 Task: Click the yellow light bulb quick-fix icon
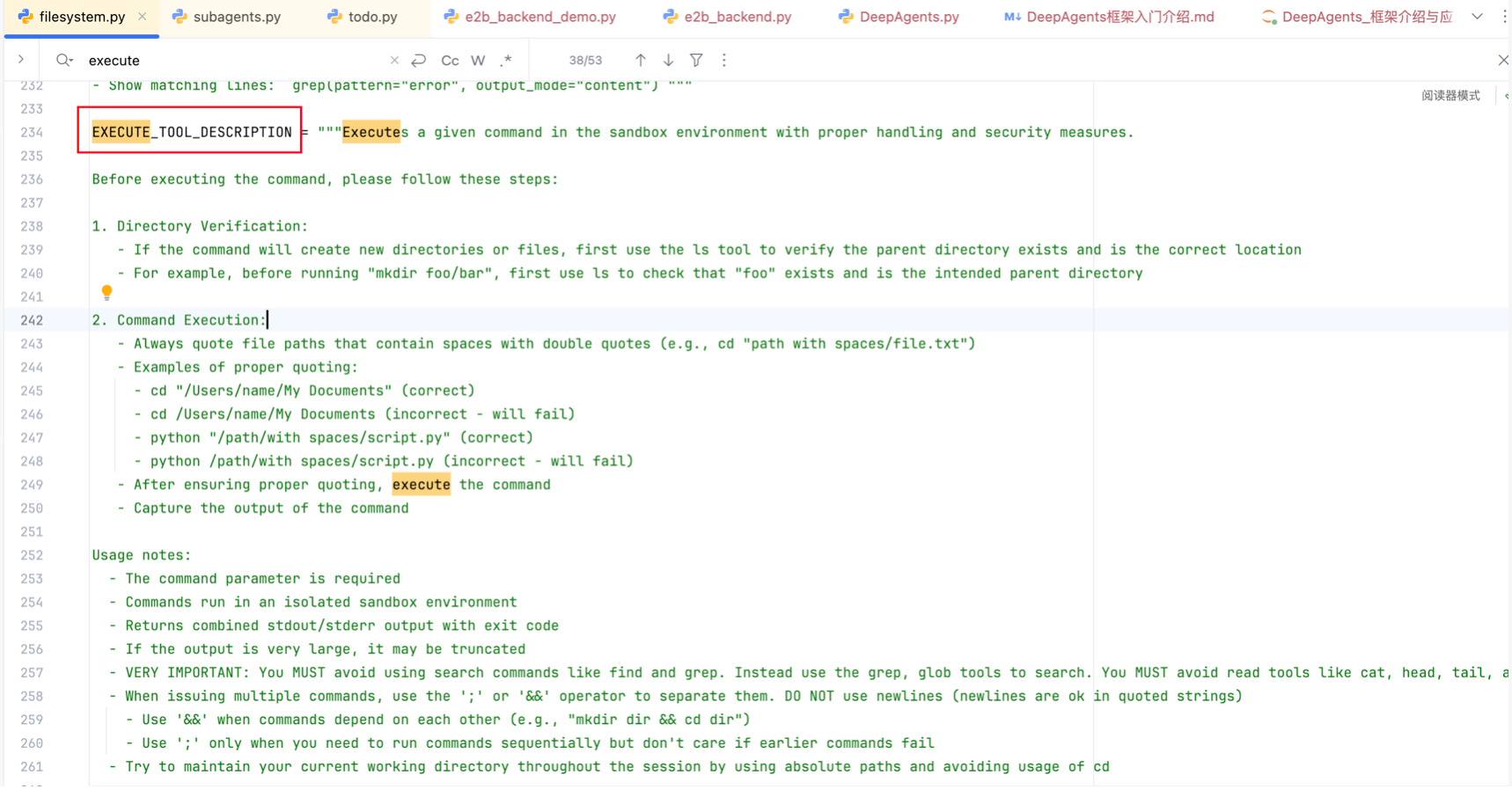coord(106,292)
